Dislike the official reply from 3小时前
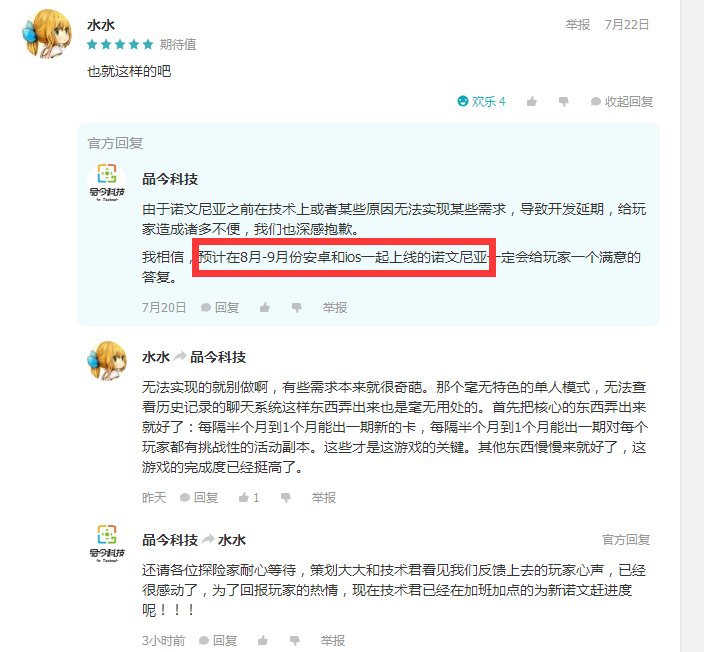704x652 pixels. [x=295, y=641]
